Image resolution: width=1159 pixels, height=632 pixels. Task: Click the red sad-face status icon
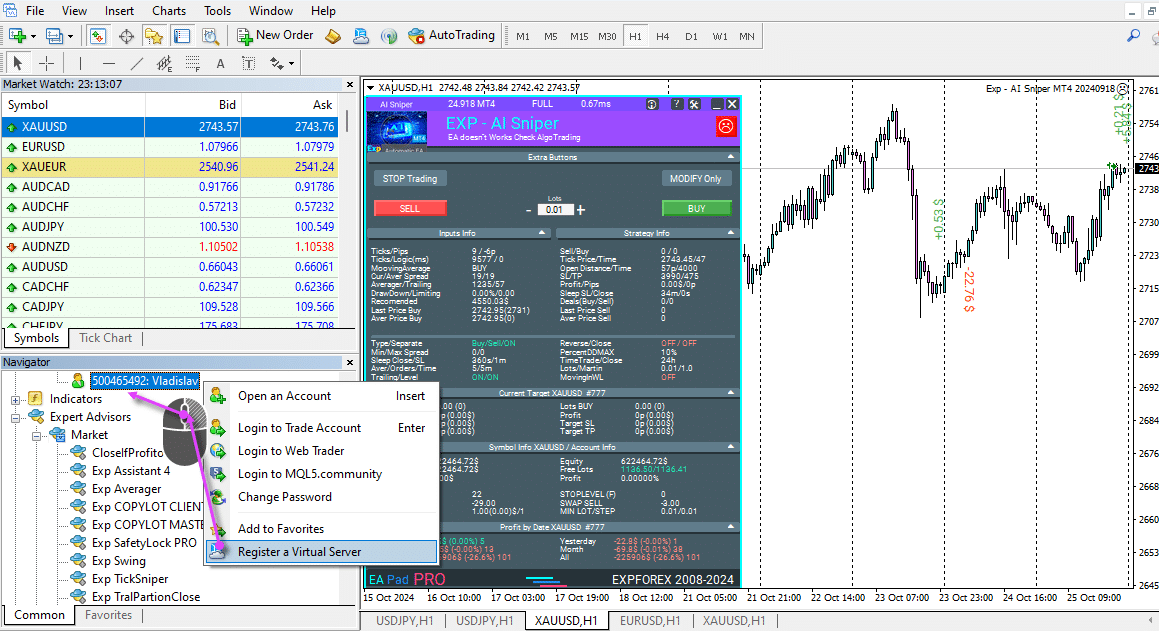coord(726,127)
